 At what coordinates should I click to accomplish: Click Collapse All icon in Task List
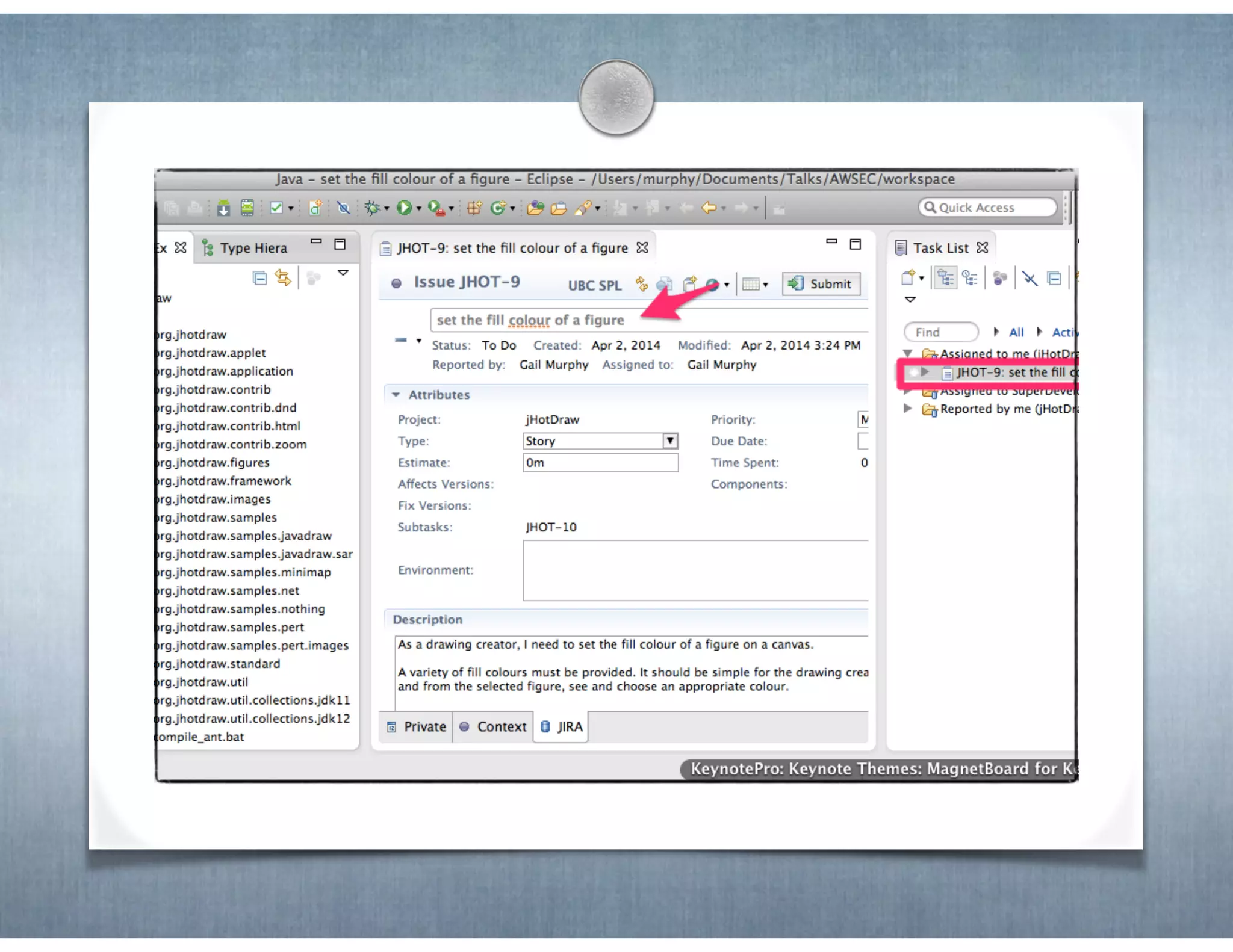click(1054, 279)
